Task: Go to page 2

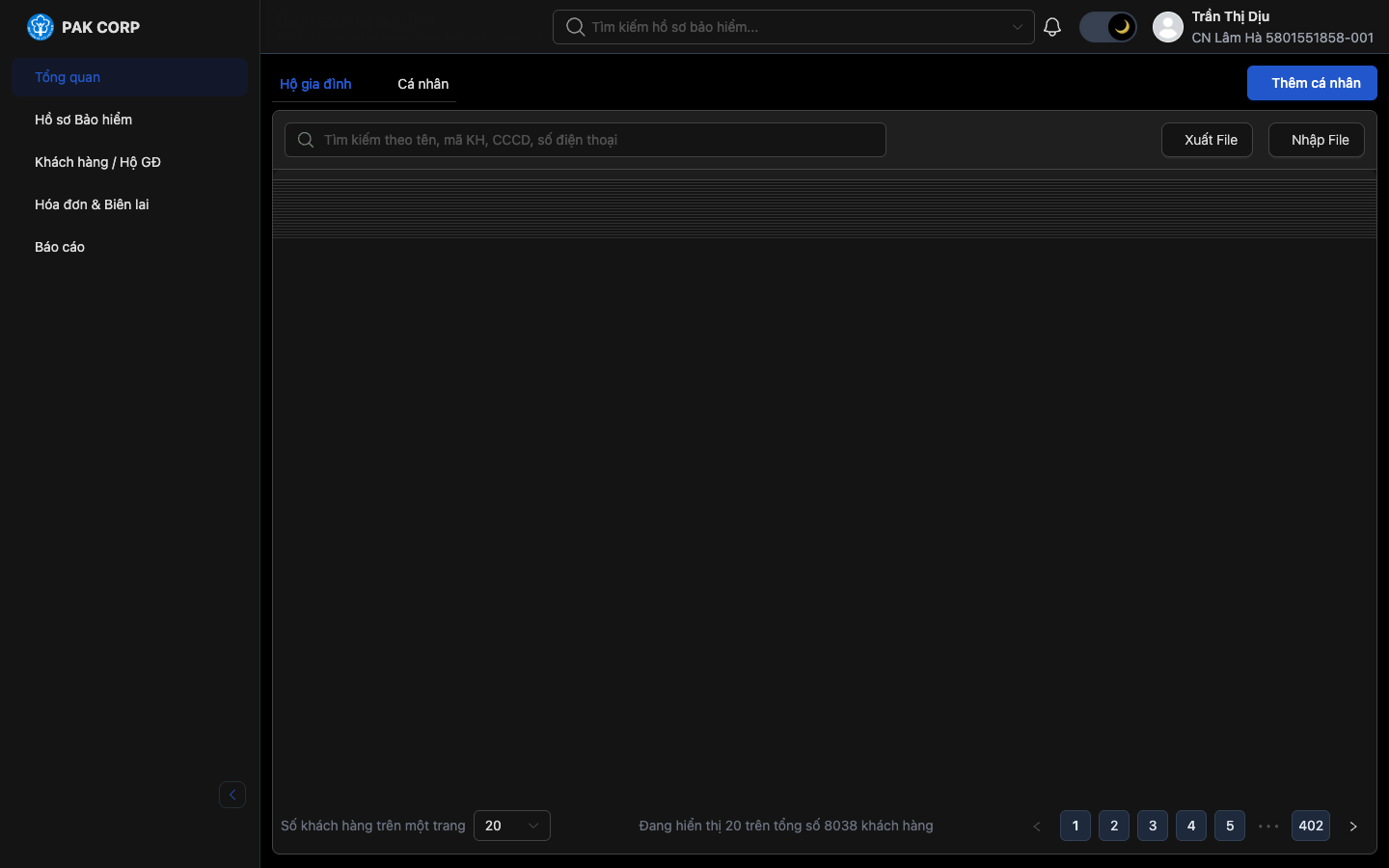Action: point(1114,826)
